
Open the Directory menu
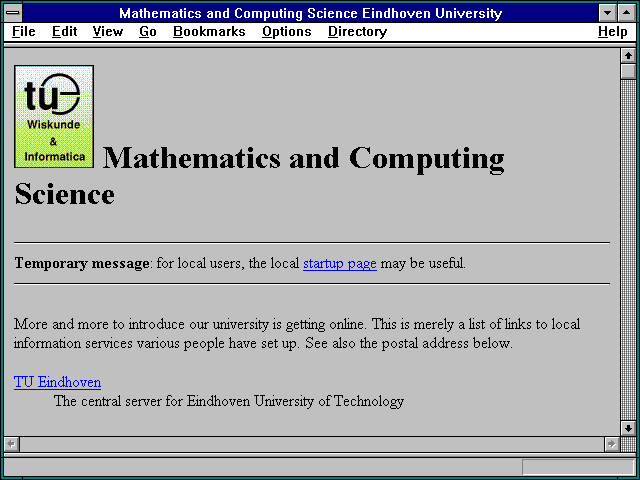tap(358, 32)
